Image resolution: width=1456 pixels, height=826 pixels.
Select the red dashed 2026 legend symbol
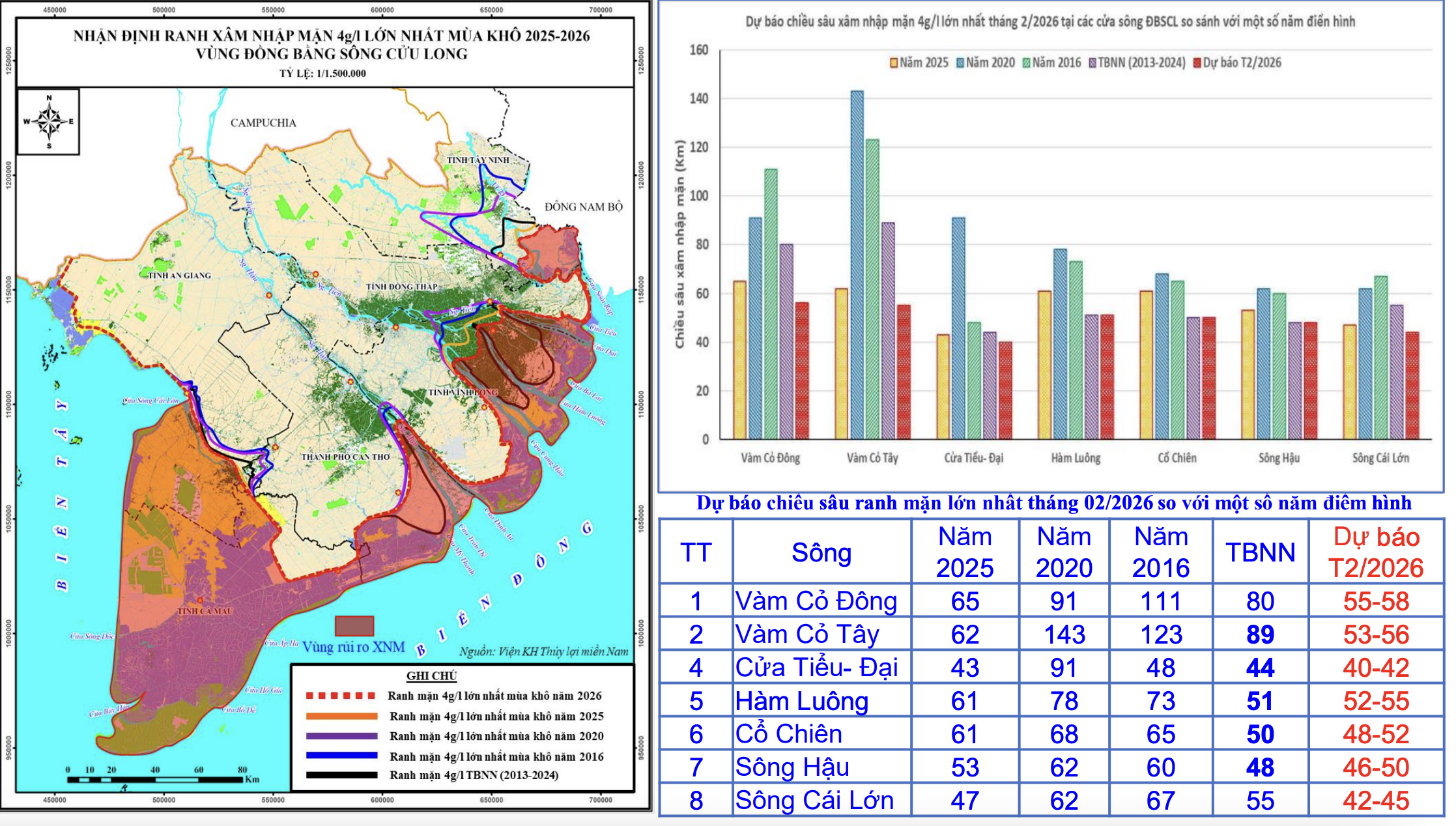pos(339,696)
